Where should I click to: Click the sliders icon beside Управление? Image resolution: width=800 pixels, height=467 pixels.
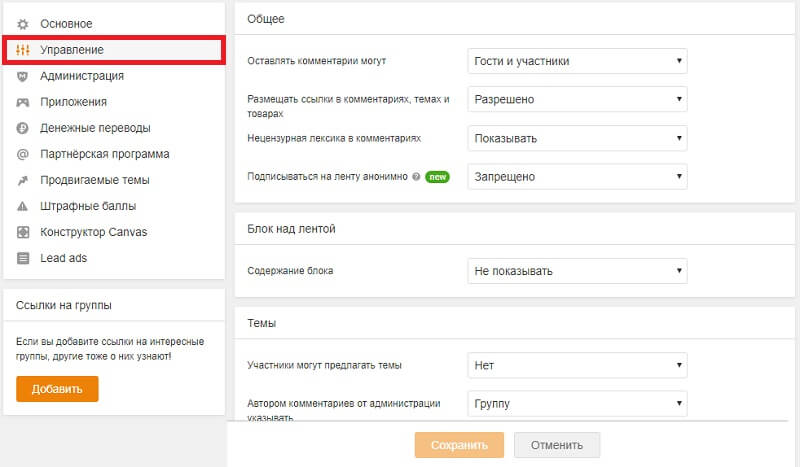point(23,49)
